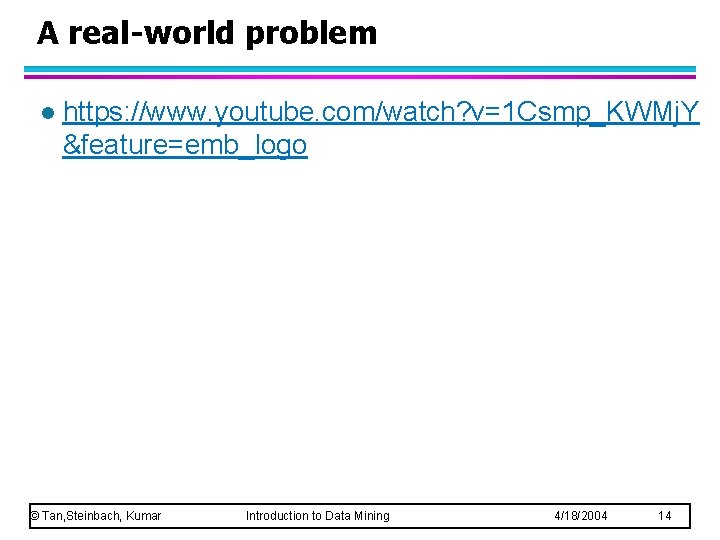Click the slide number 14

pyautogui.click(x=664, y=516)
